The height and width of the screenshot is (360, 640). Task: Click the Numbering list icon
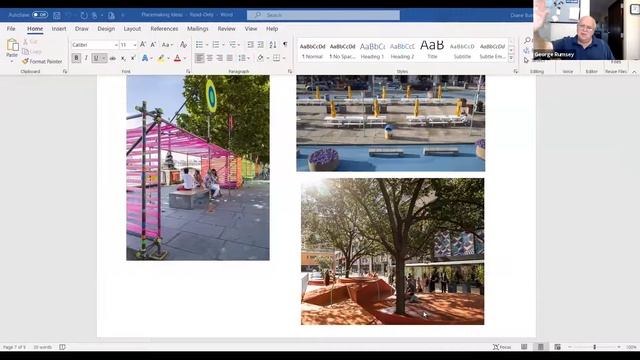[x=216, y=44]
